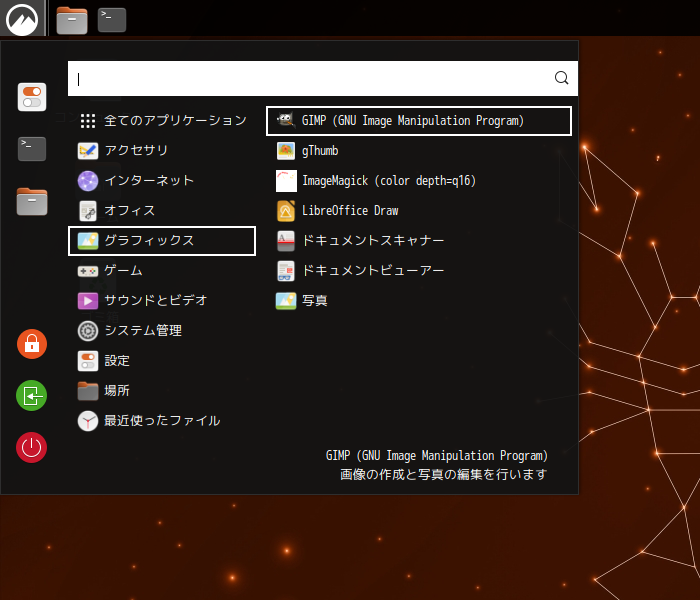Choose the アクセサリ category label

(136, 150)
